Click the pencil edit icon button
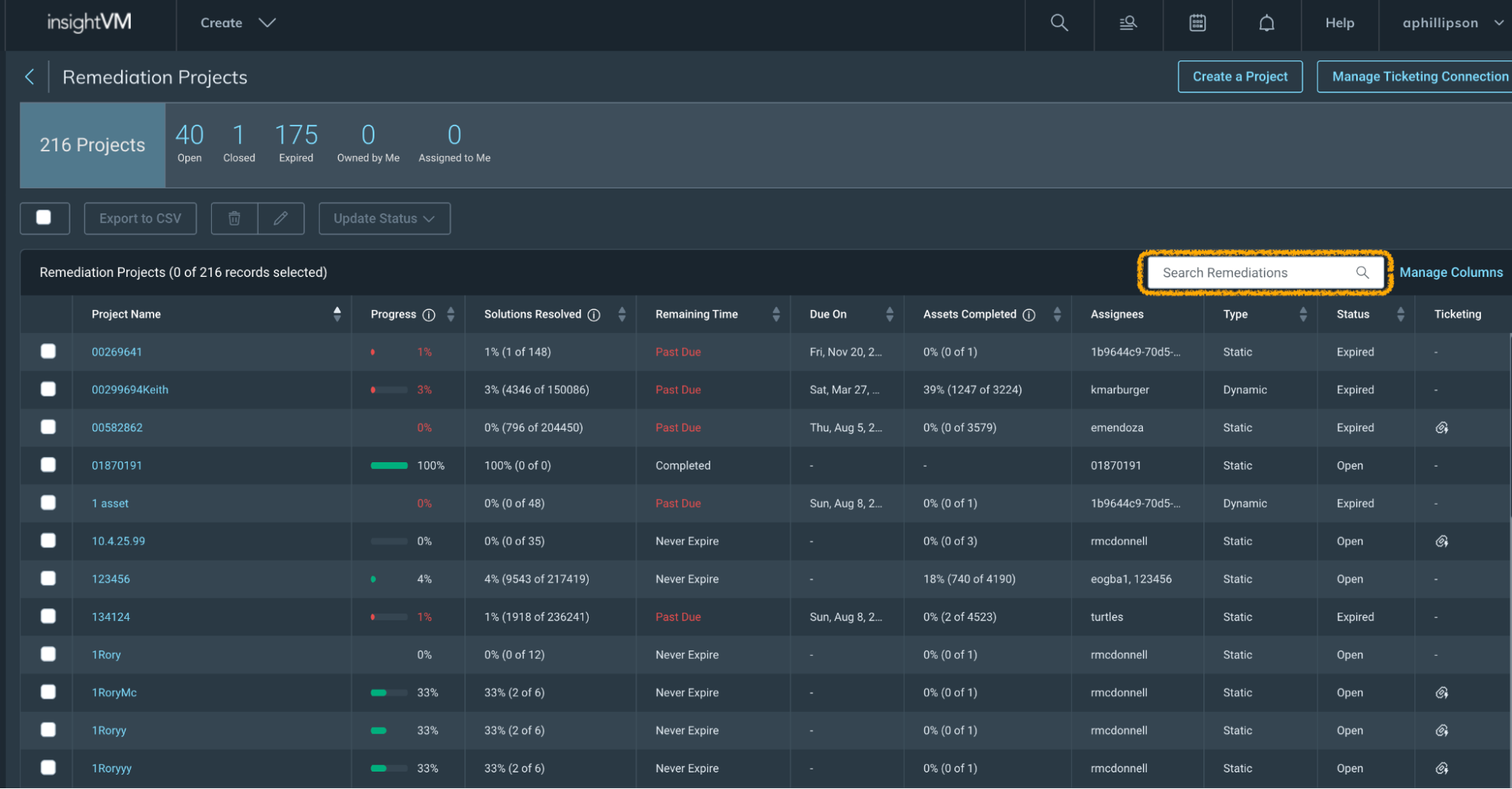Viewport: 1512px width, 789px height. 281,219
